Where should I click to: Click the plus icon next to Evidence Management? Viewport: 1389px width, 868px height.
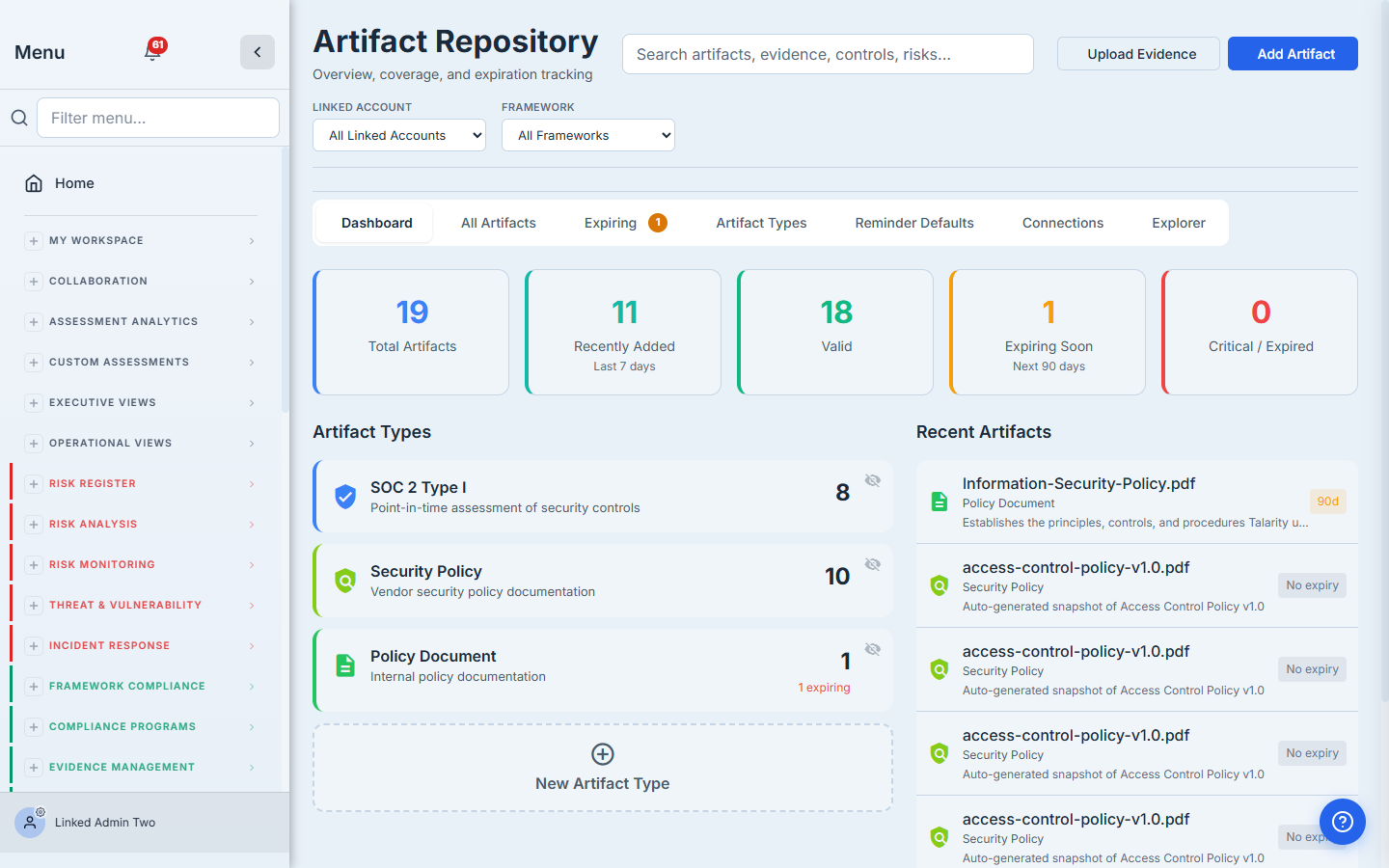(34, 768)
